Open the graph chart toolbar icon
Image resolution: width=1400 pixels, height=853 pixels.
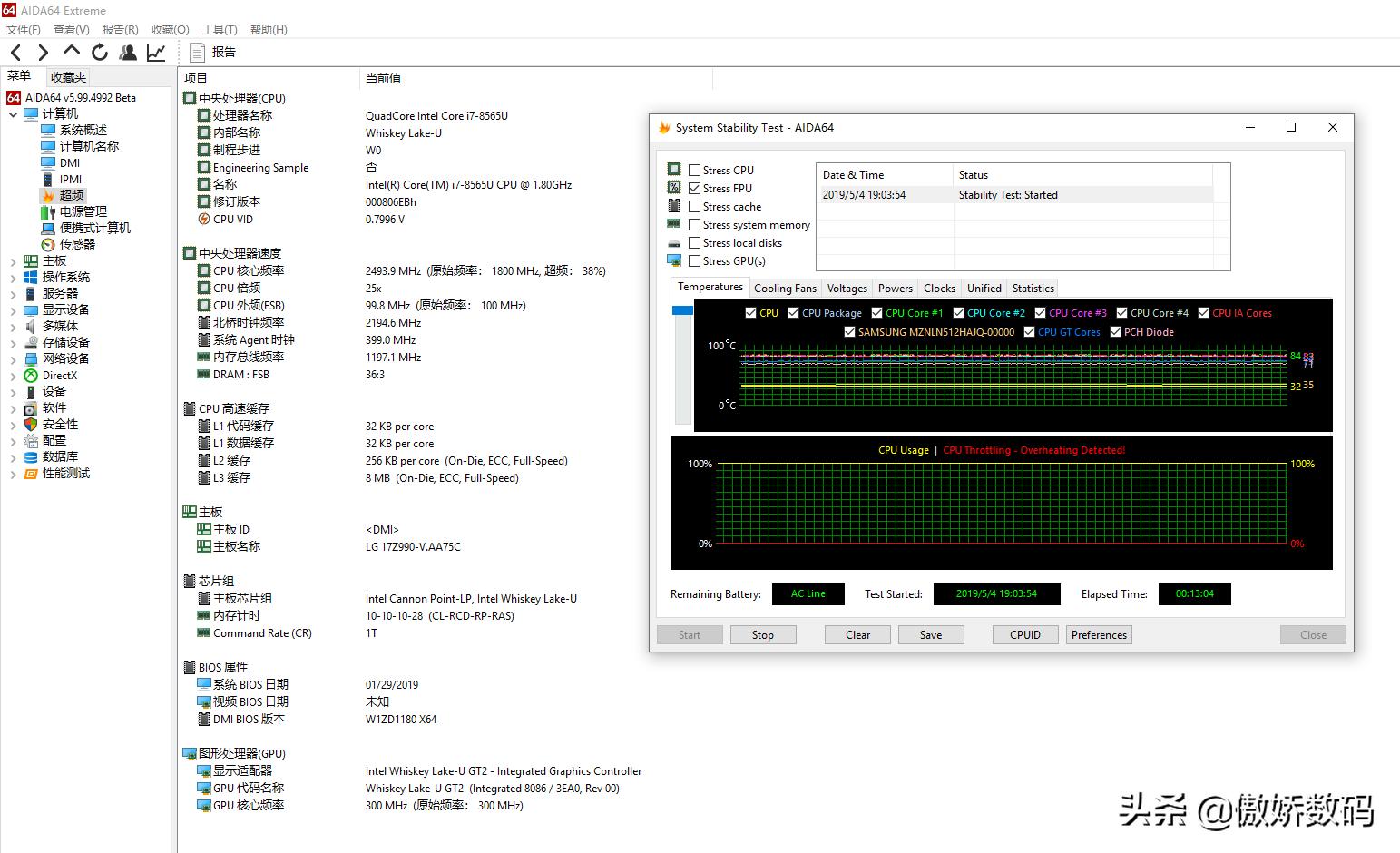pos(156,53)
